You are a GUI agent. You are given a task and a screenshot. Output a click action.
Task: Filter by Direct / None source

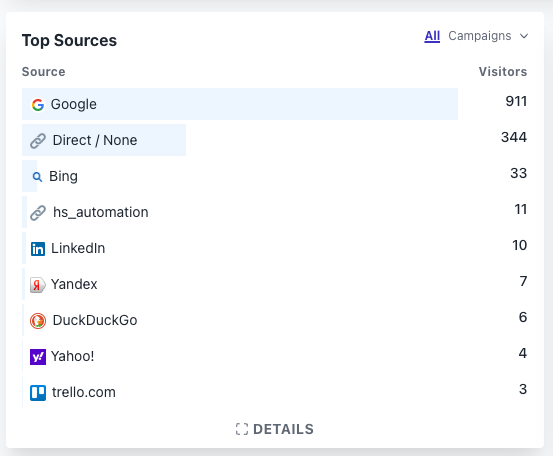coord(95,140)
